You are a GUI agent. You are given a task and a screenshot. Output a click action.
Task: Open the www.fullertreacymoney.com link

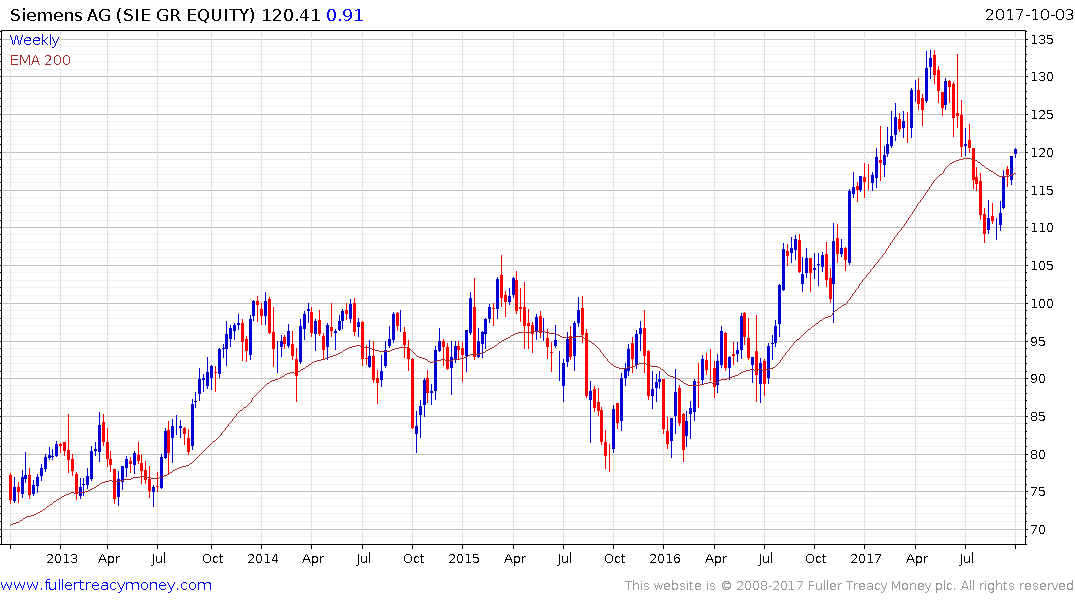(x=106, y=585)
